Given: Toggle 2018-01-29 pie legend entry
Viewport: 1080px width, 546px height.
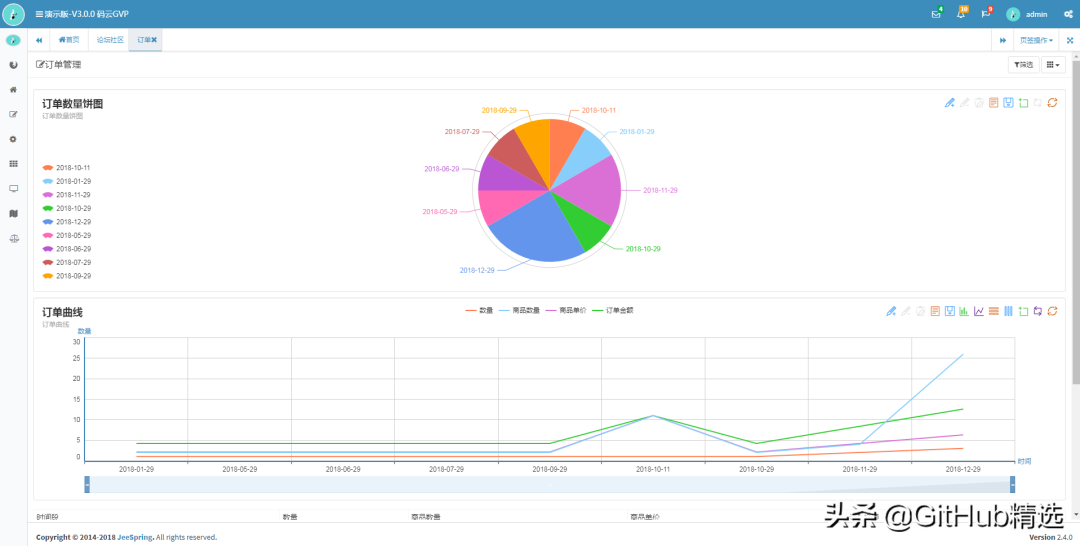Looking at the screenshot, I should coord(66,182).
